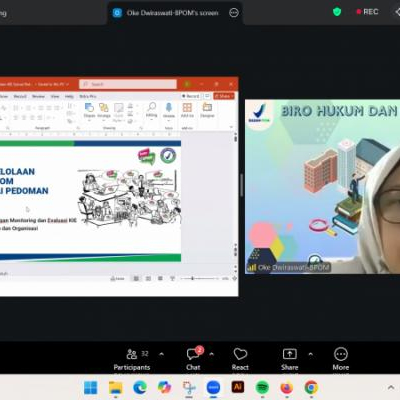
Task: Open the React heart menu
Action: [240, 360]
